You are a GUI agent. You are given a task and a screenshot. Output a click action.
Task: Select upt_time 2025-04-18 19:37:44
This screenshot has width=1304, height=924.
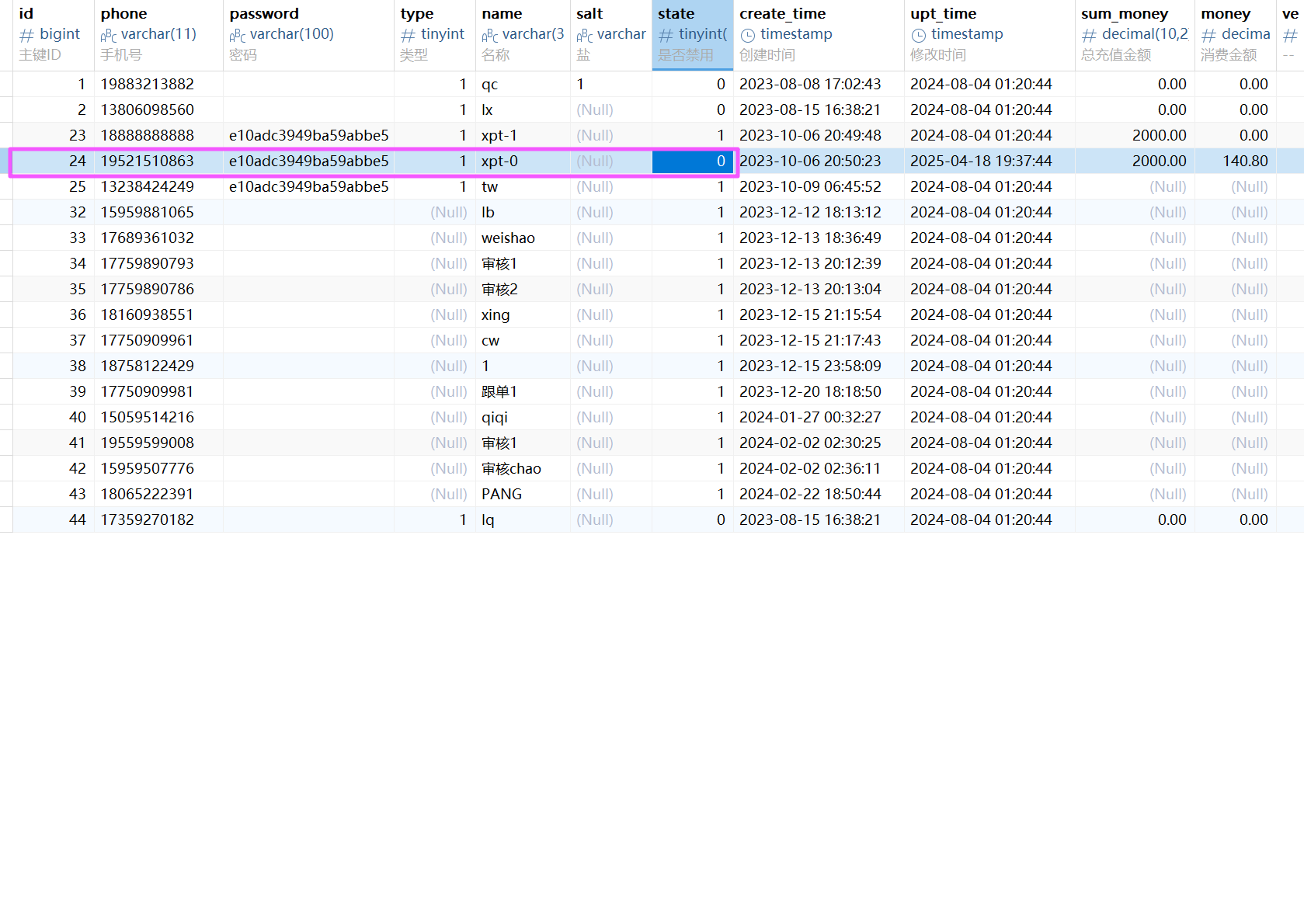(x=989, y=161)
